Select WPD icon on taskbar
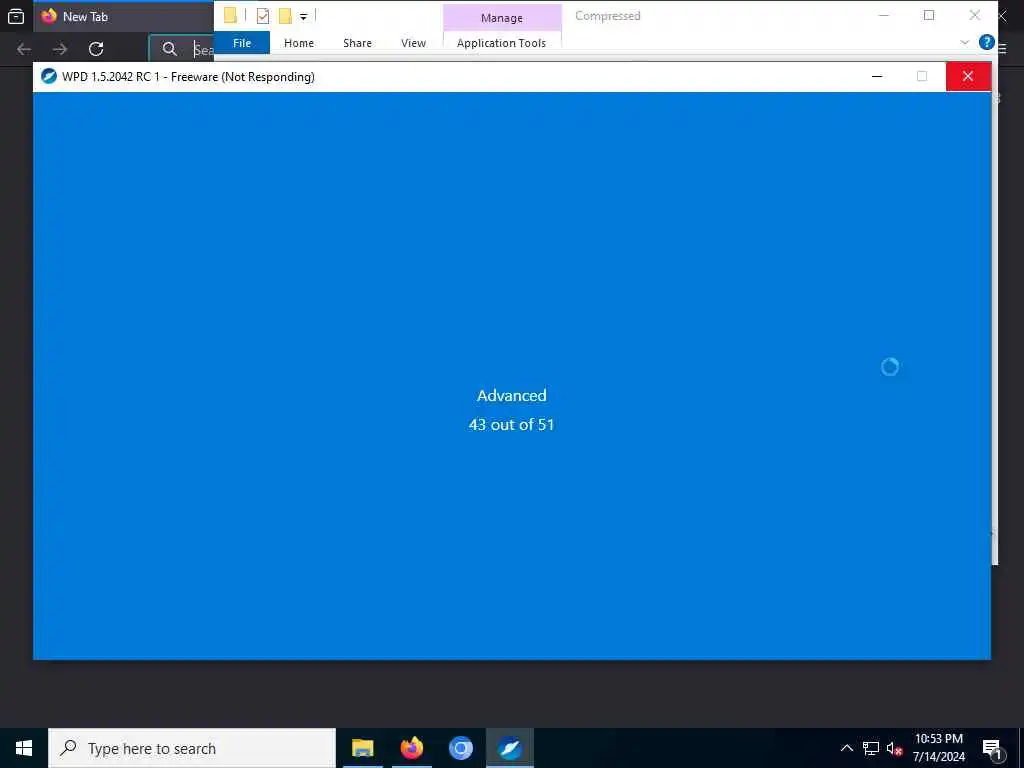 click(x=509, y=748)
